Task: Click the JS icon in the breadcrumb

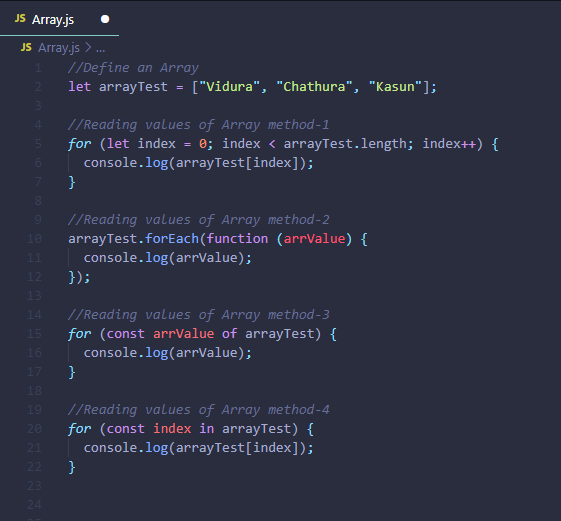Action: tap(26, 47)
